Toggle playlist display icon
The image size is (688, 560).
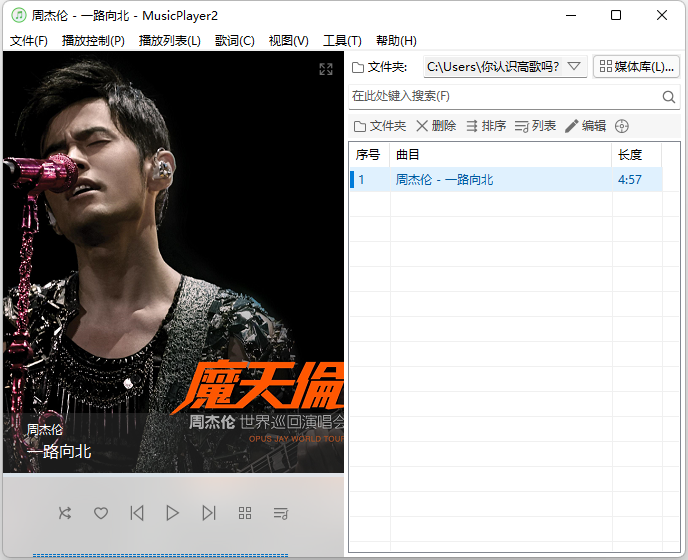(x=281, y=513)
